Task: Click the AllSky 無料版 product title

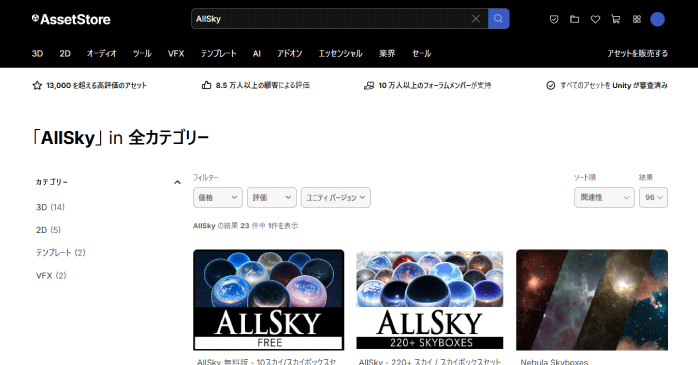Action: 266,361
